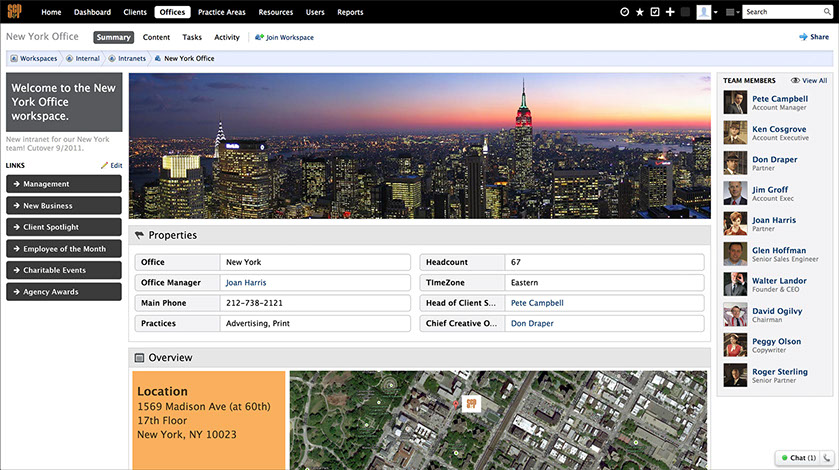Click the SCDP logo icon
The image size is (839, 470).
point(14,12)
